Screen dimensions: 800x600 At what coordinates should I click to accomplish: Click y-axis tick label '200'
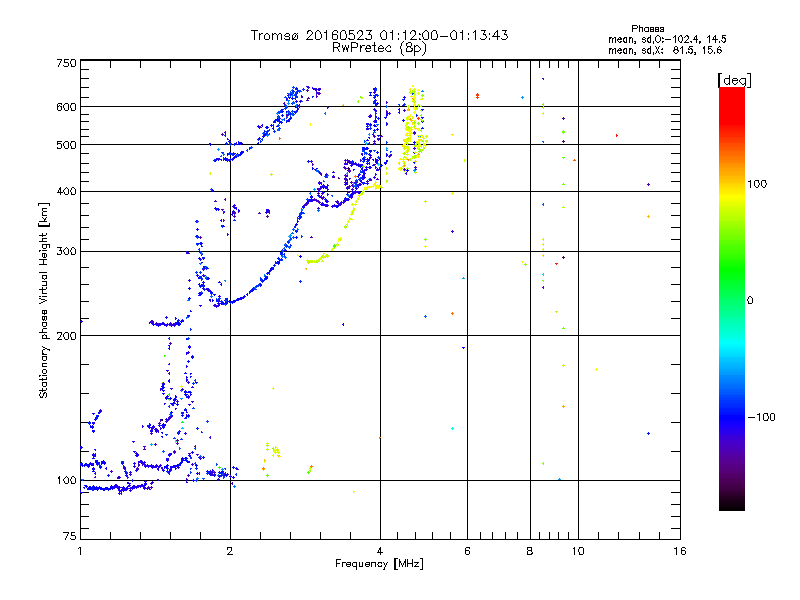66,336
